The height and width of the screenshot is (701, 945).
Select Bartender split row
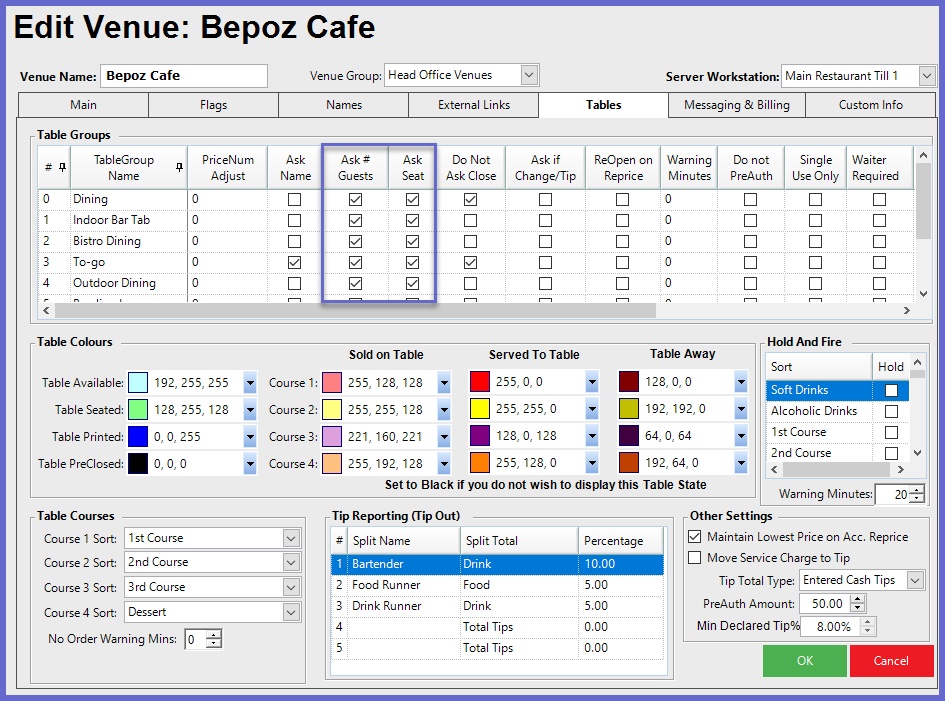[497, 564]
